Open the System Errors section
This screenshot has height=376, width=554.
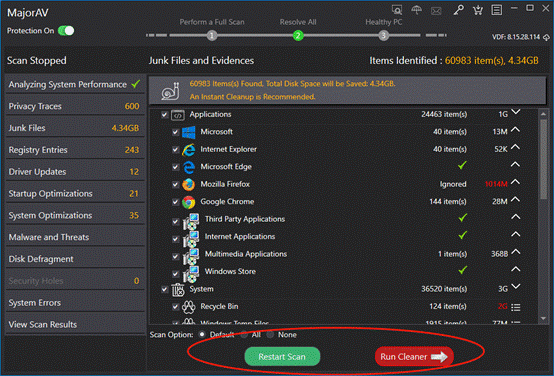[75, 303]
